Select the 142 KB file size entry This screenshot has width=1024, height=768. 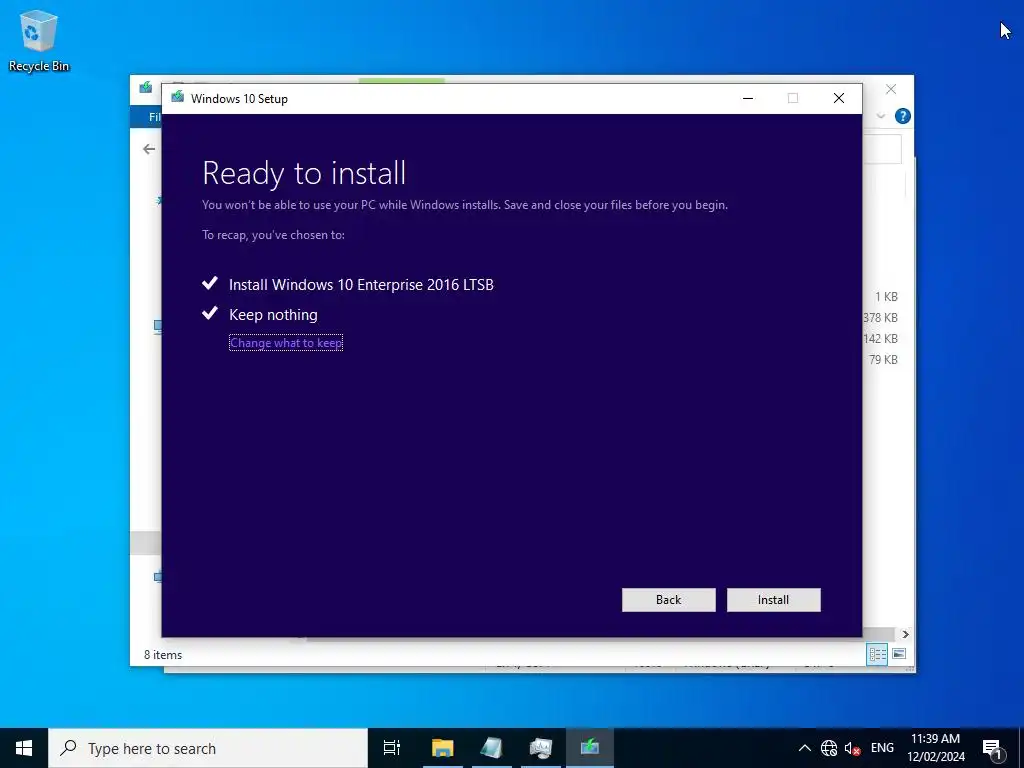[x=880, y=338]
